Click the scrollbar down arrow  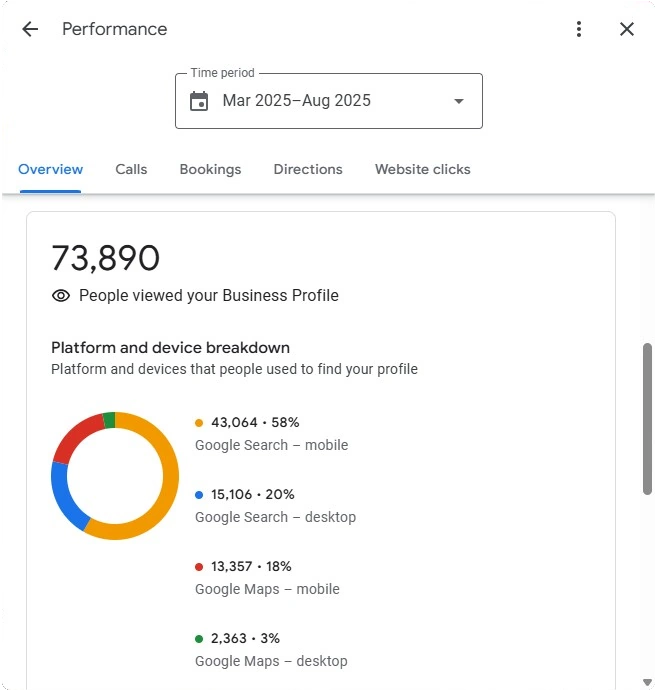647,683
